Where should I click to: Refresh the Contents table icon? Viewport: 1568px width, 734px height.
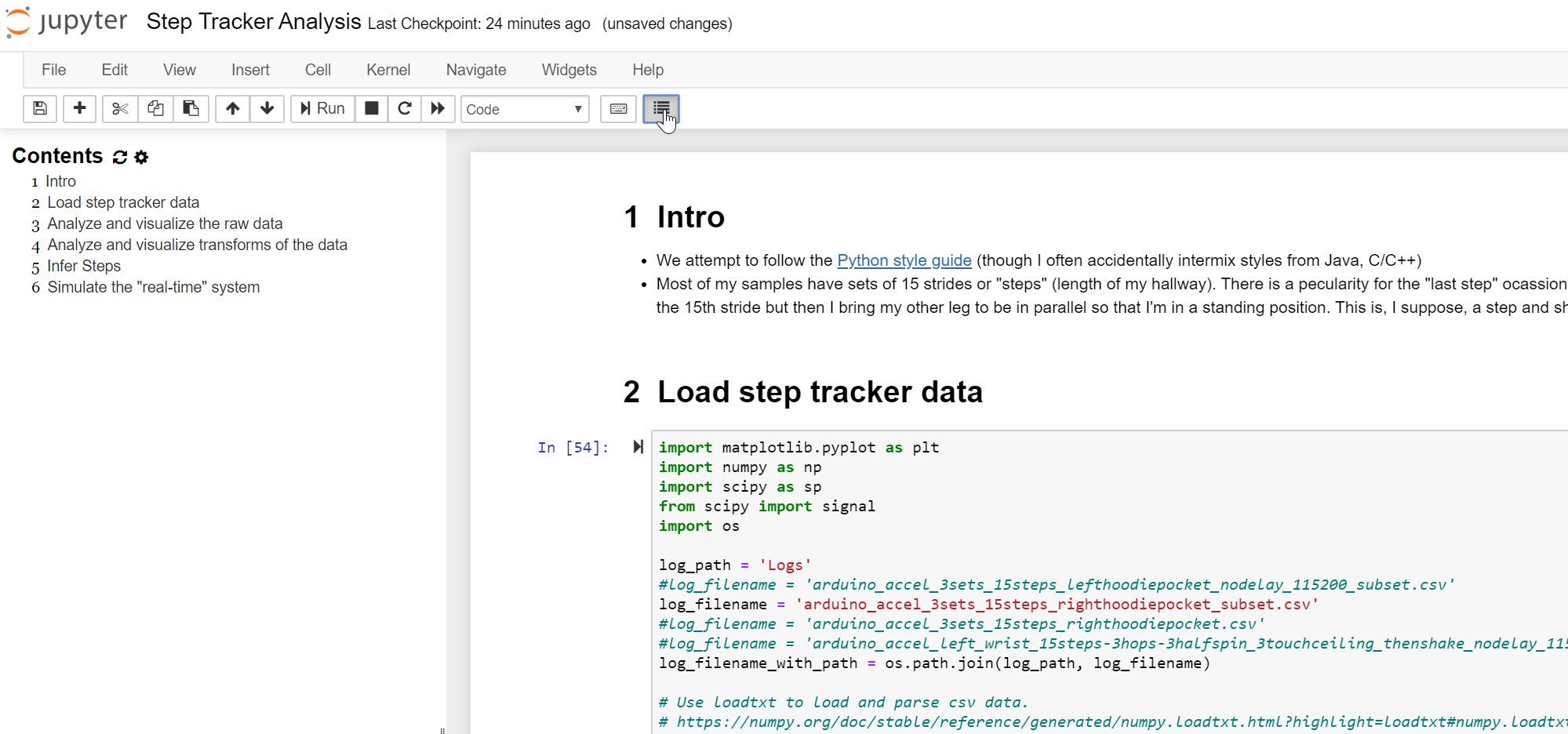[x=120, y=157]
